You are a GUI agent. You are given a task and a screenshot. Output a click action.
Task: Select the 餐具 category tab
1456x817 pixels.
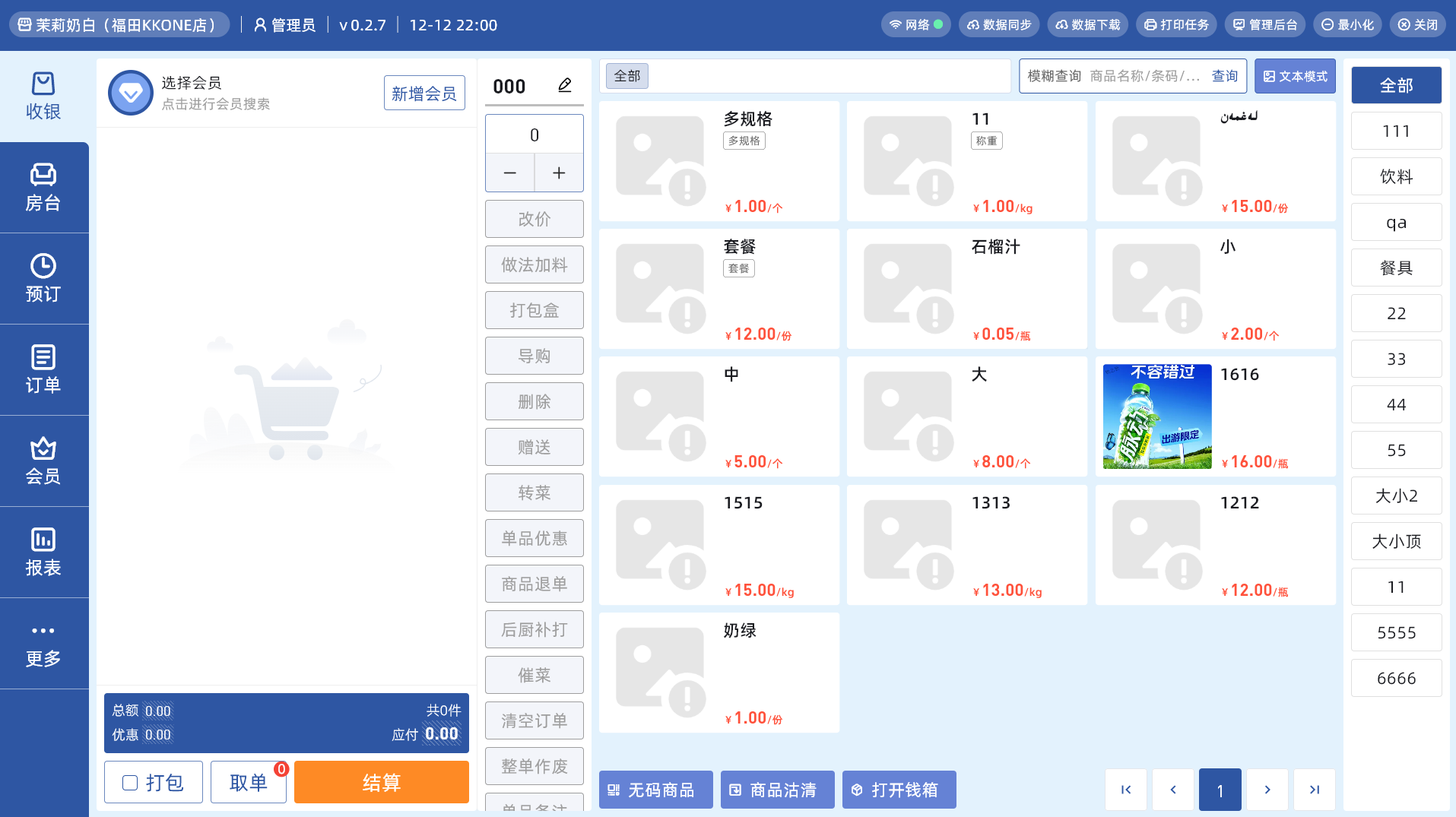[1396, 268]
